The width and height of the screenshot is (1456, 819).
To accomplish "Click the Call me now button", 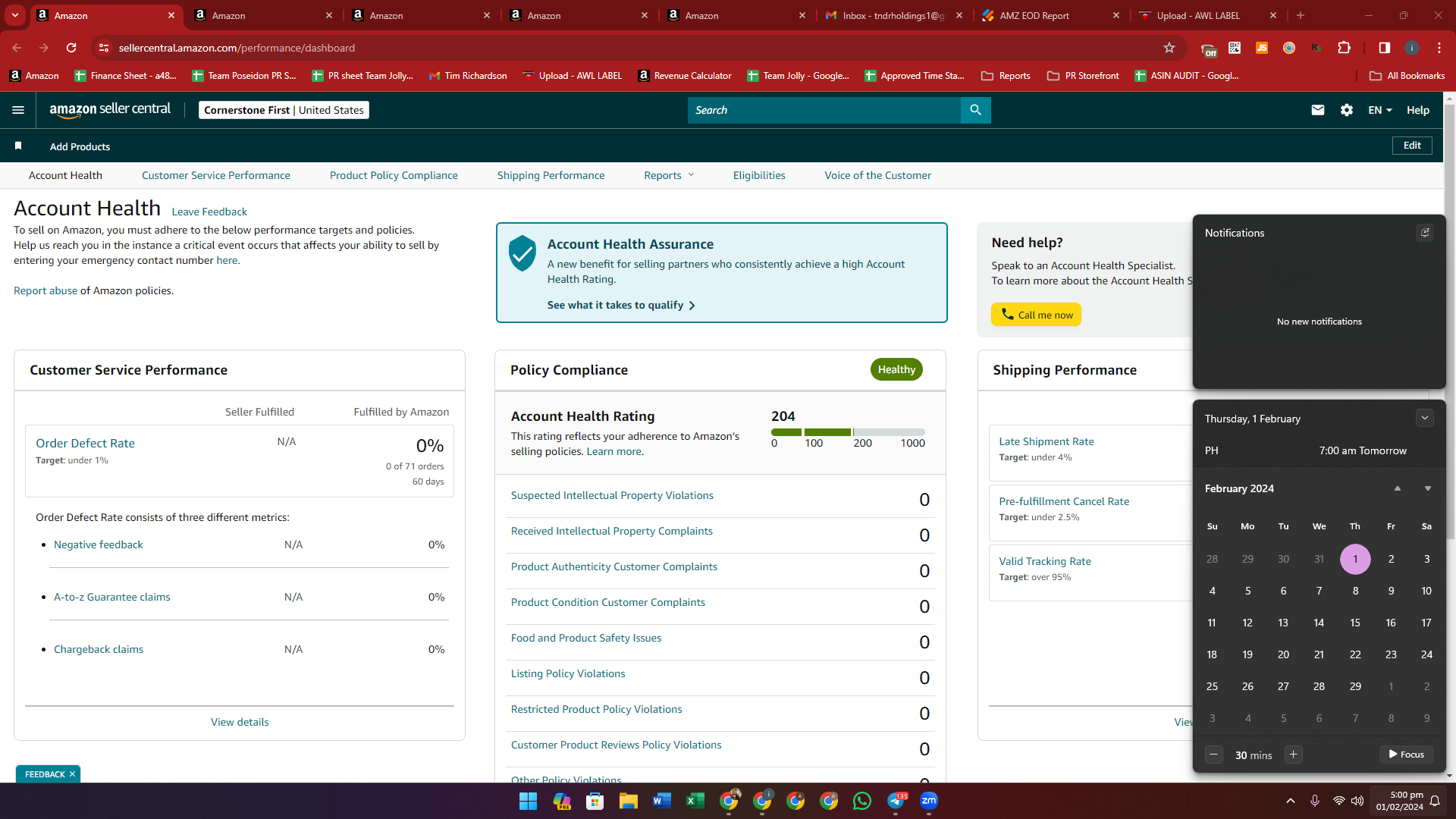I will pyautogui.click(x=1036, y=315).
